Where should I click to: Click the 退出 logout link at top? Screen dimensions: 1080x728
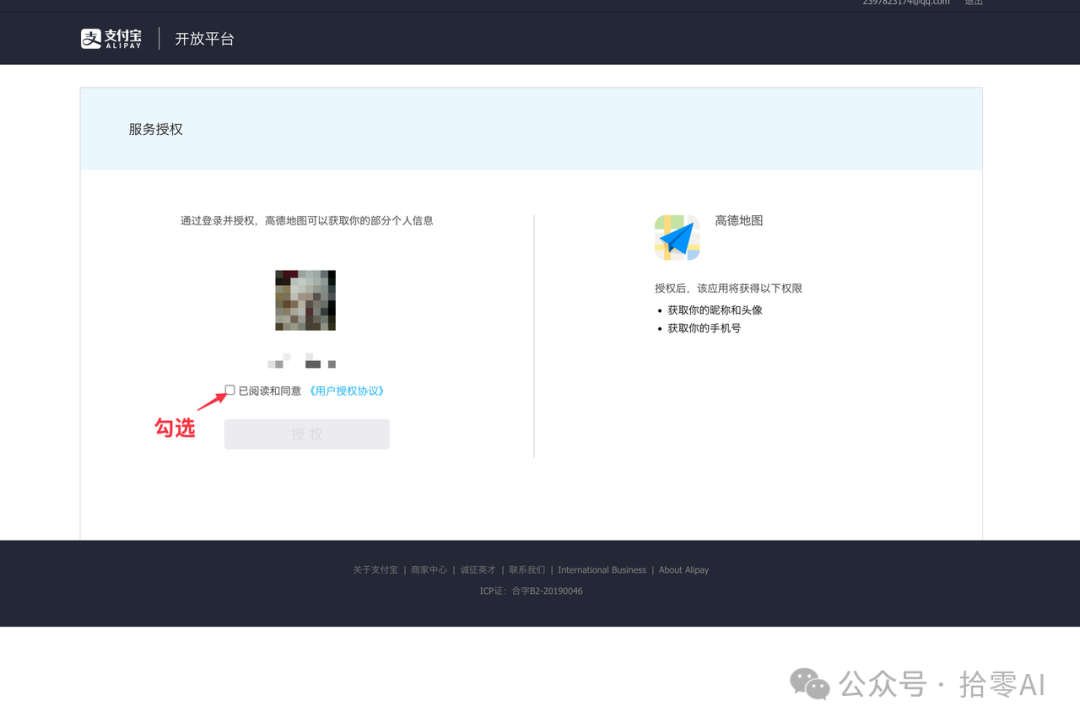(x=973, y=2)
